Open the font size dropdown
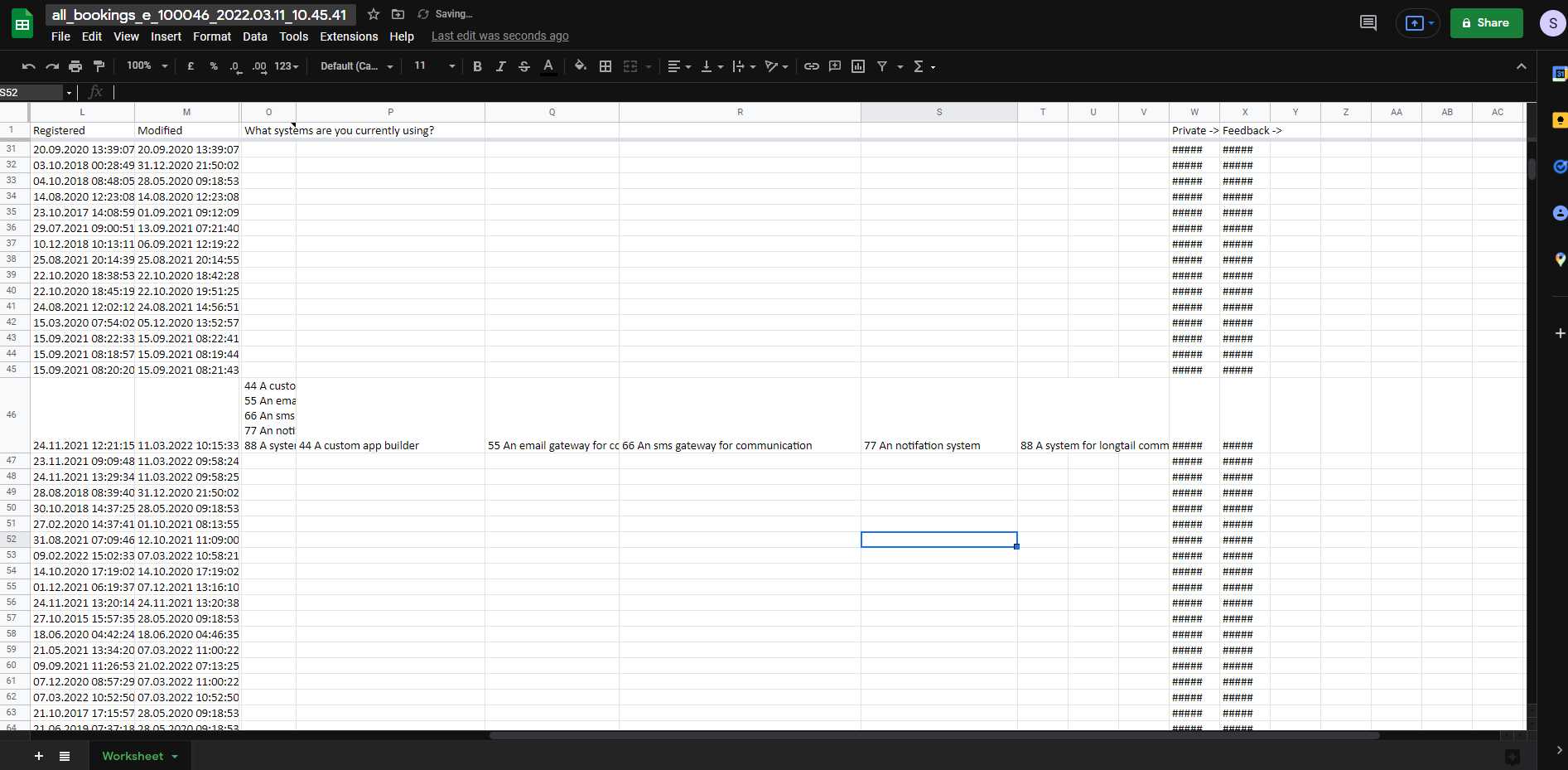1568x770 pixels. (x=434, y=66)
